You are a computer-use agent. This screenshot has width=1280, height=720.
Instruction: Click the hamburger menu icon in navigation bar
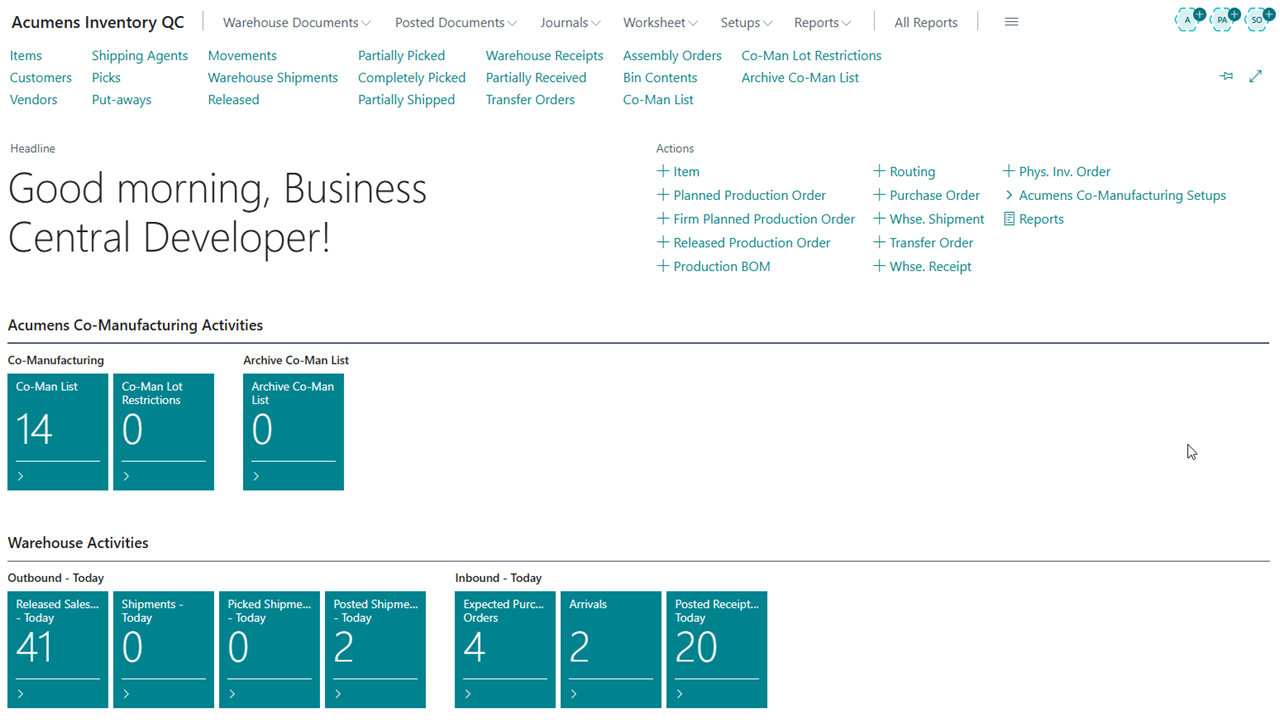[x=1011, y=22]
